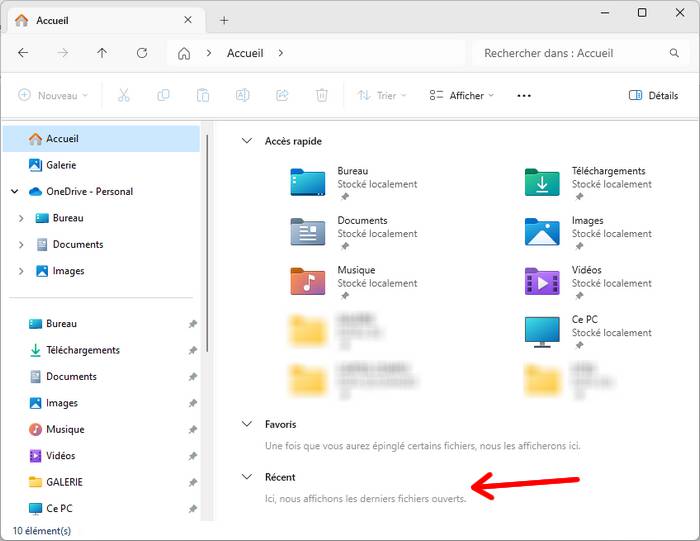Image resolution: width=700 pixels, height=541 pixels.
Task: Expand the OneDrive Images node
Action: [21, 271]
